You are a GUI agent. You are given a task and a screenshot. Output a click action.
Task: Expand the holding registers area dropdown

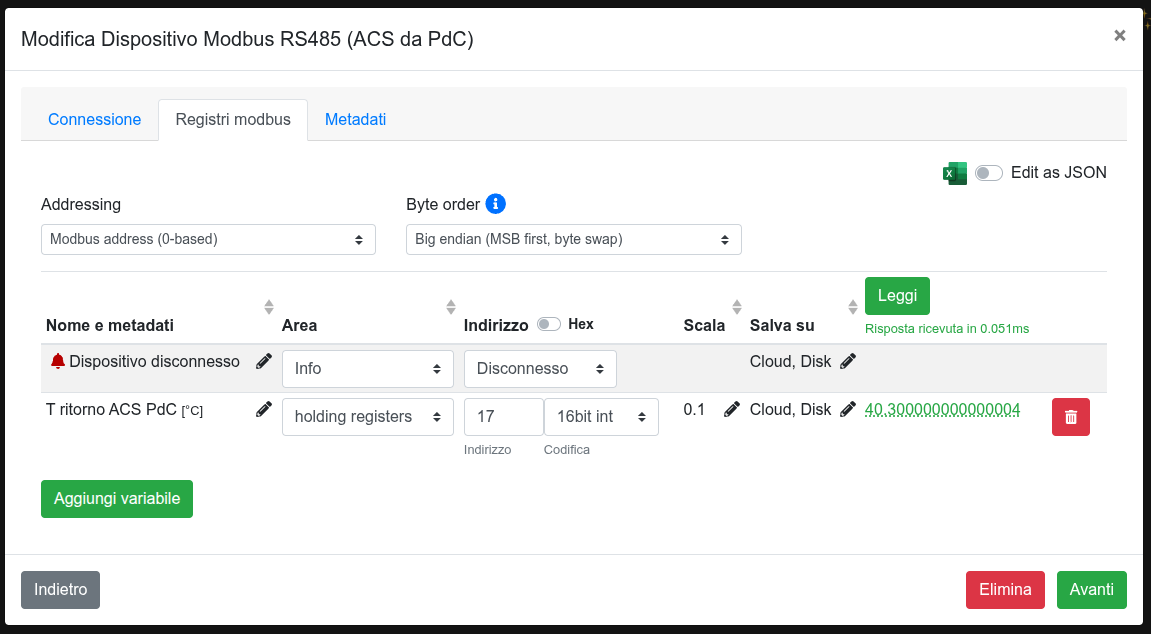368,417
